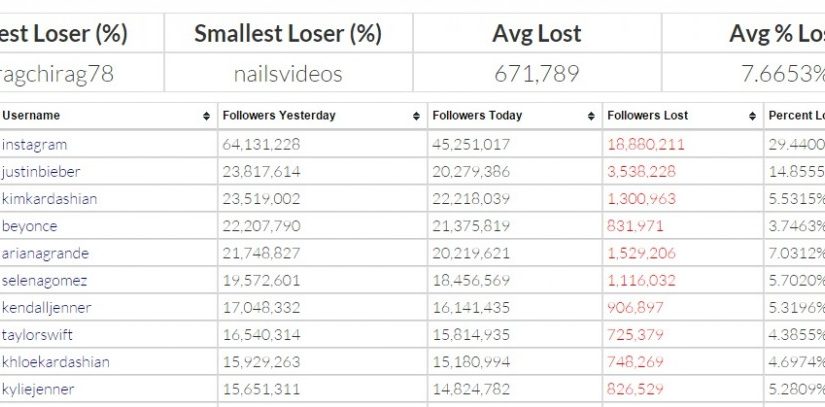
Task: Click the Followers Lost header label
Action: click(648, 116)
